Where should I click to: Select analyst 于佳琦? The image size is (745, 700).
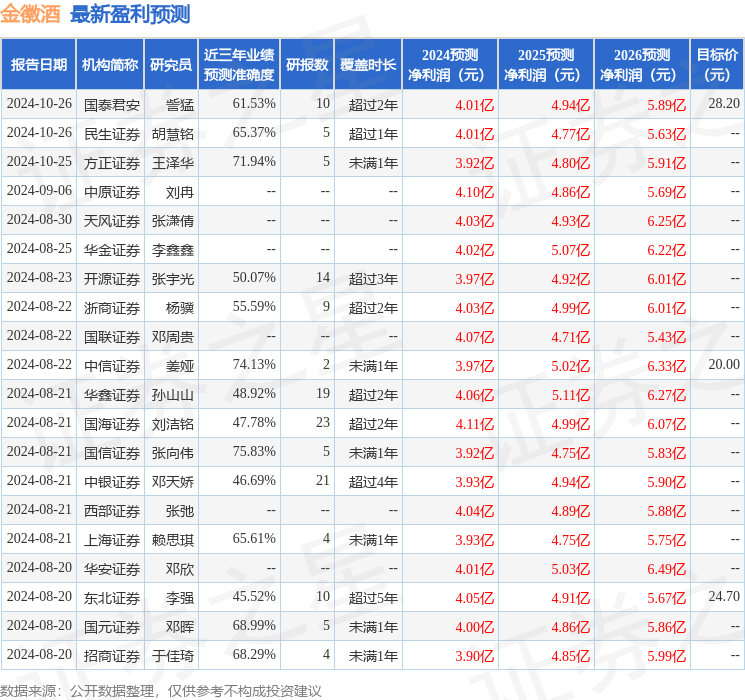[x=173, y=656]
